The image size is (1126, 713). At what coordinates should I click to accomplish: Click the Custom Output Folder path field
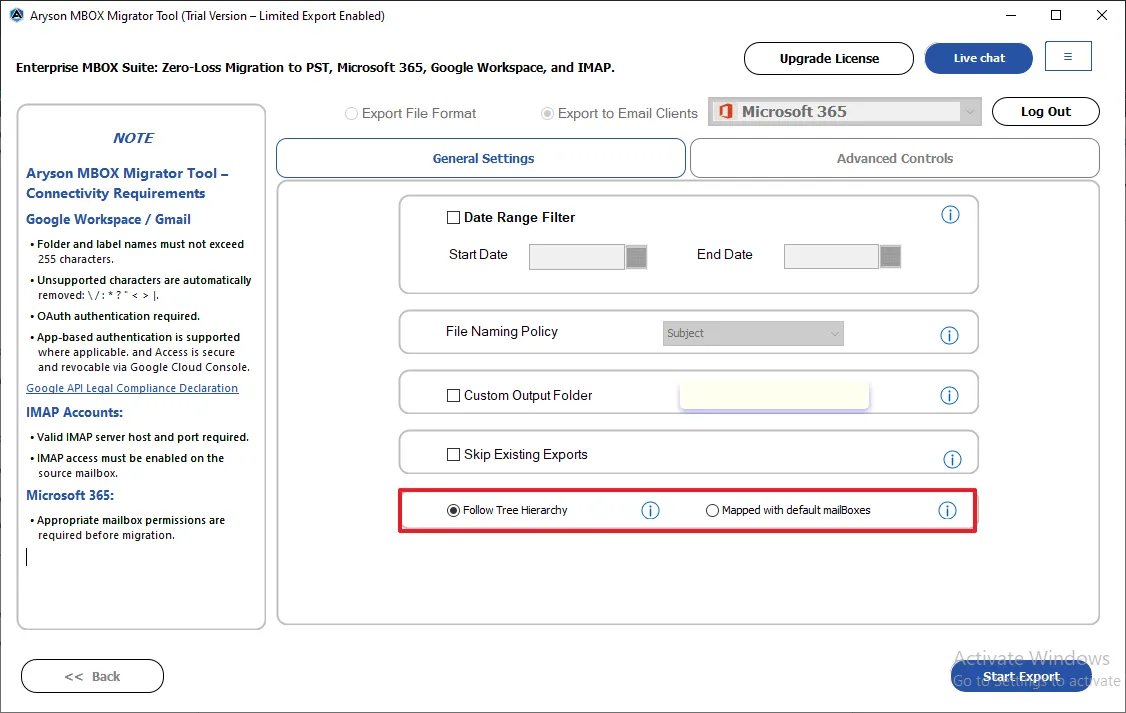(774, 396)
